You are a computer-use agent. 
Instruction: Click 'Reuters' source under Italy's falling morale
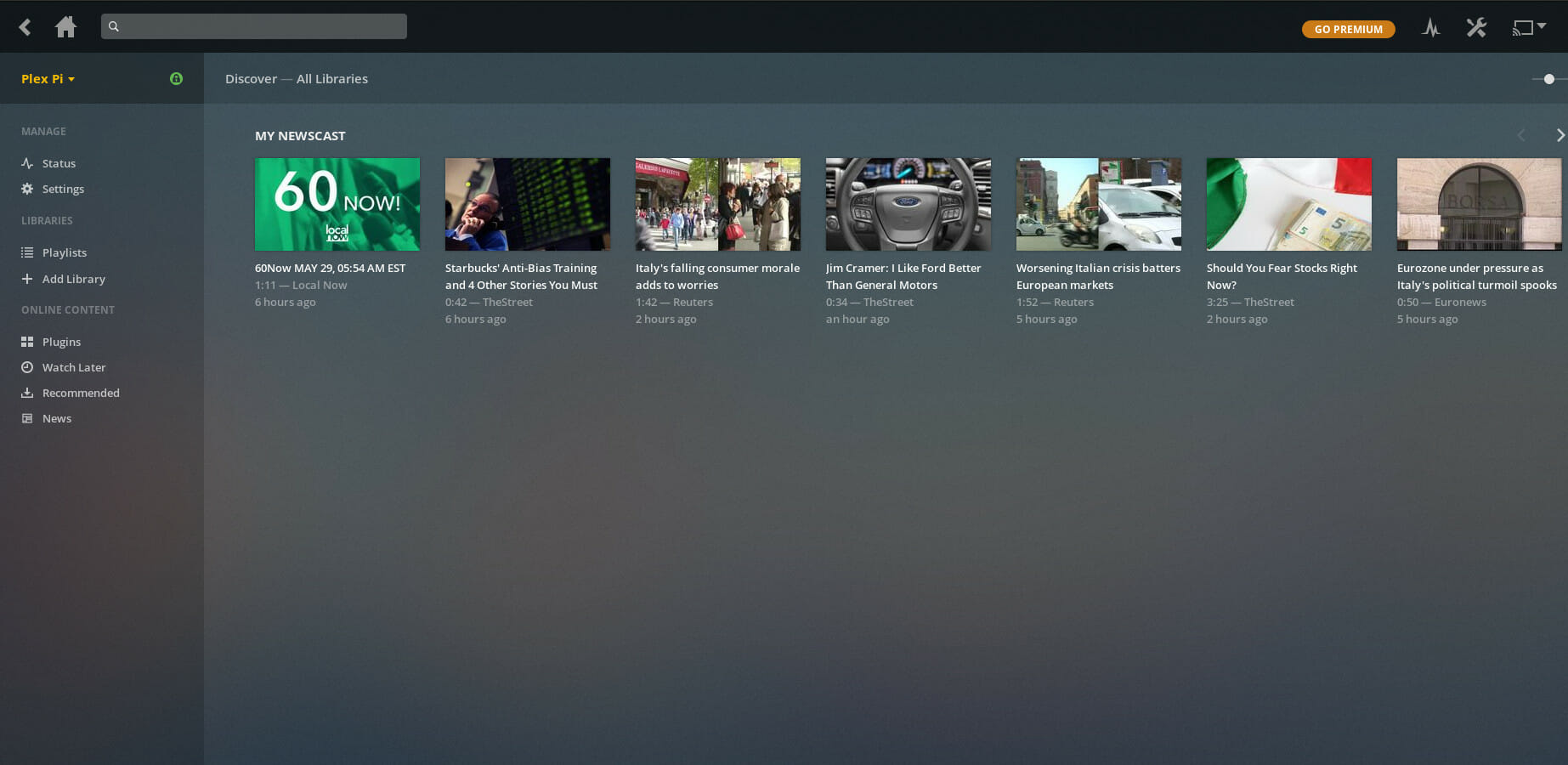[693, 302]
